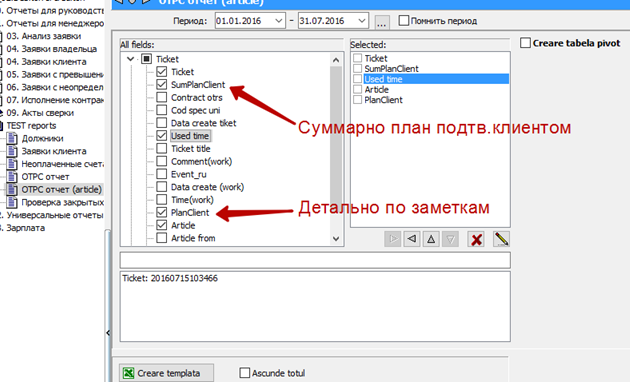Select 03. Анализ заявки in the report tree
630x383 pixels.
[43, 36]
